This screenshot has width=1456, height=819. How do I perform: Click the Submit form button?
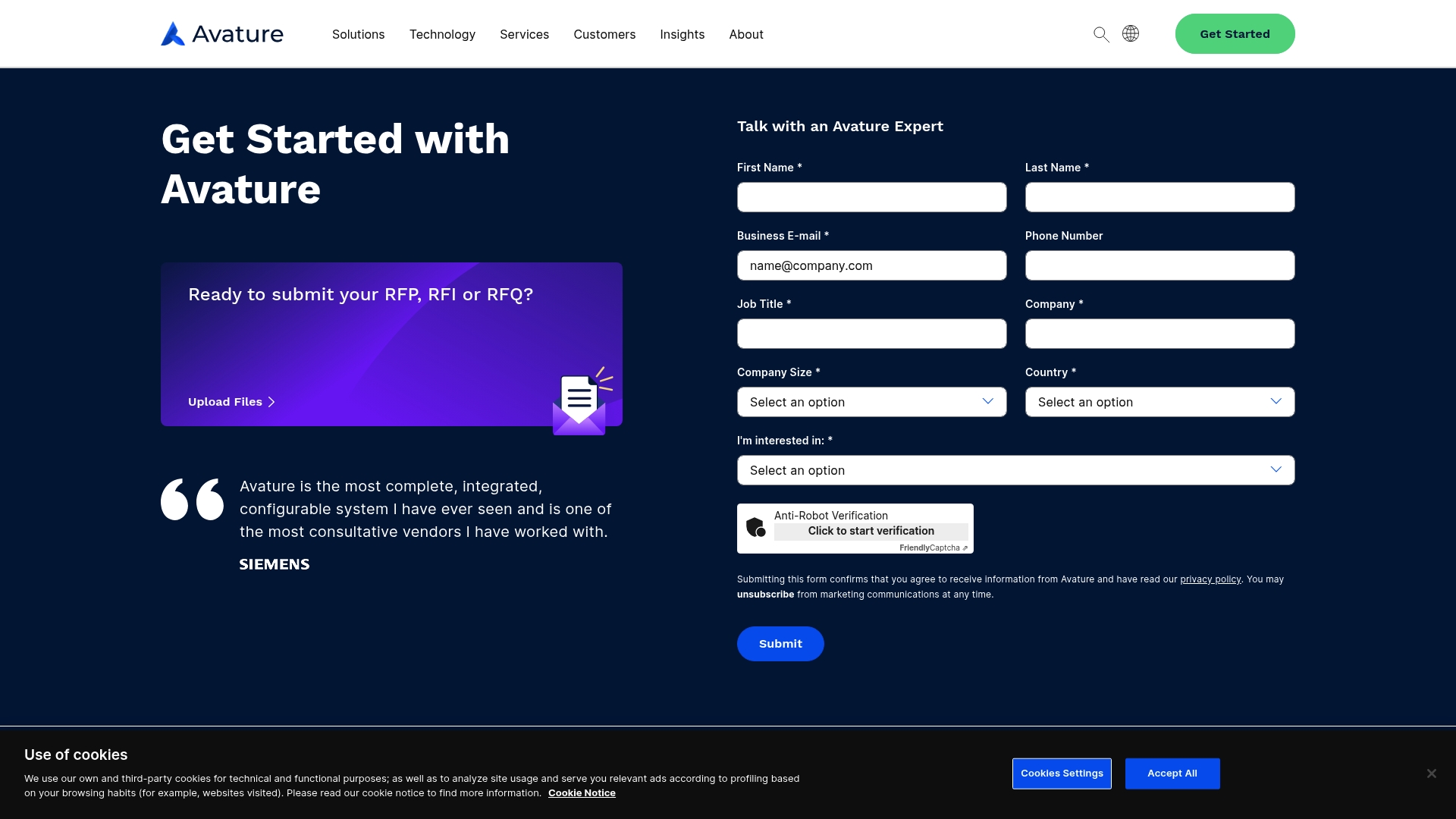click(x=780, y=643)
